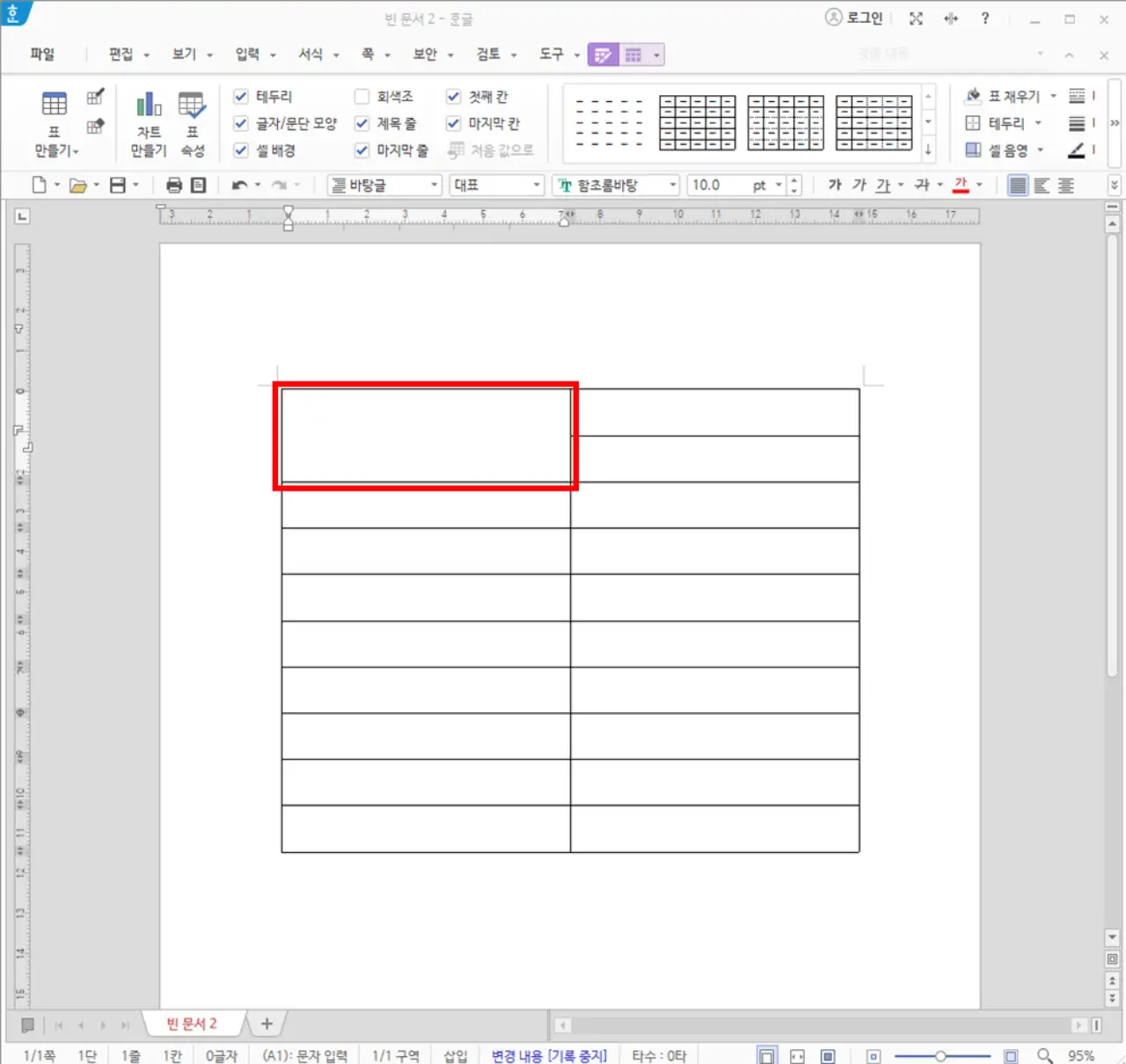Image resolution: width=1126 pixels, height=1064 pixels.
Task: Open help with the question mark
Action: click(x=985, y=18)
